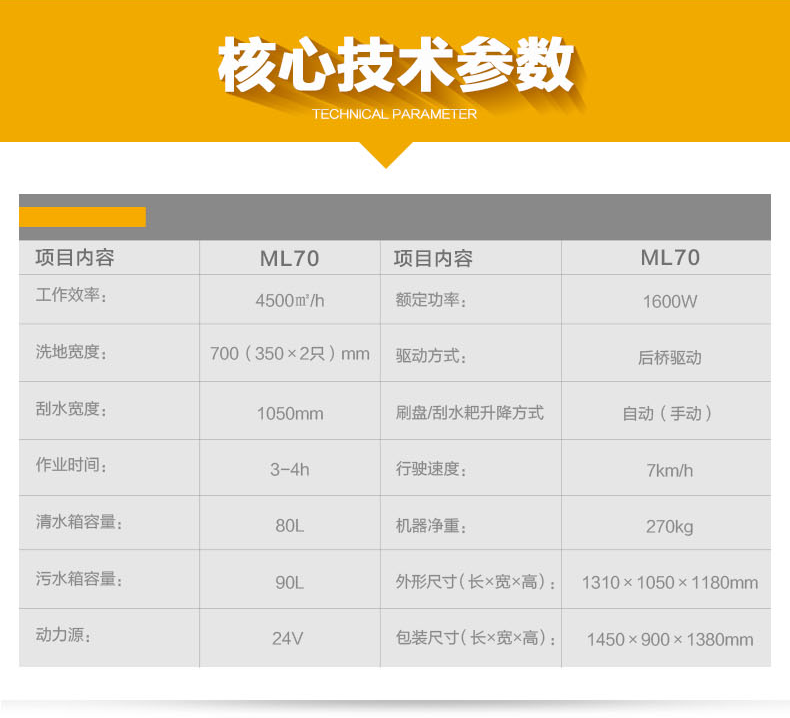
Task: Click the 刷盘/刮水耙升降方式 label
Action: 470,412
